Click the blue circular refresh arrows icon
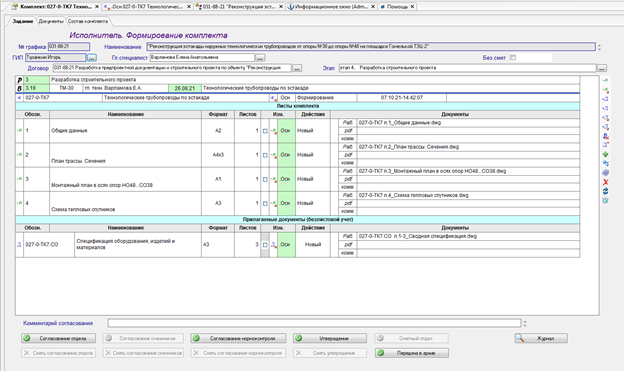This screenshot has height=371, width=624. click(x=605, y=191)
